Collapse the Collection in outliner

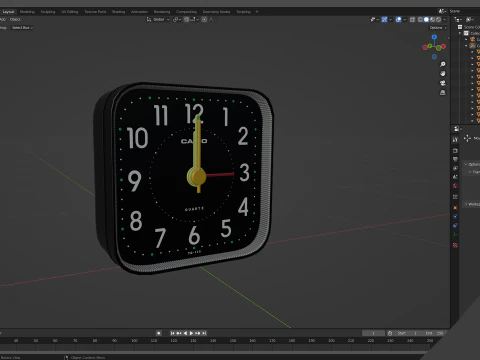[x=460, y=33]
